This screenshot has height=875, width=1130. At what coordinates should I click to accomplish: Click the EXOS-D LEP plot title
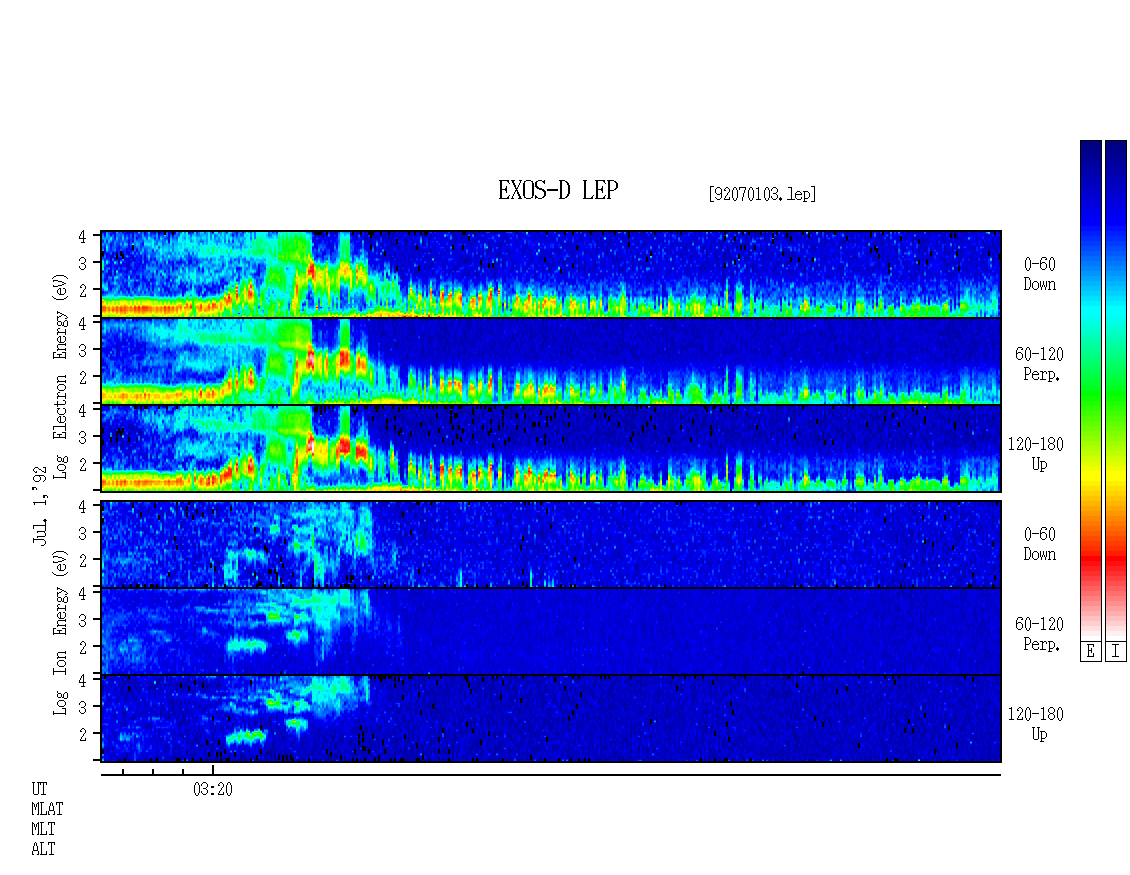coord(558,190)
